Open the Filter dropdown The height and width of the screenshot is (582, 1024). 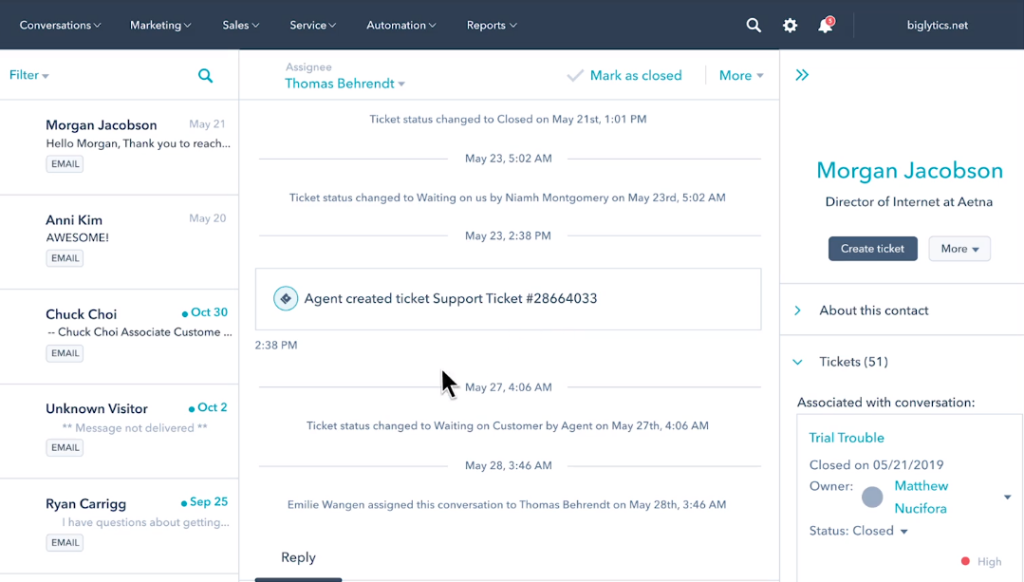pos(29,76)
